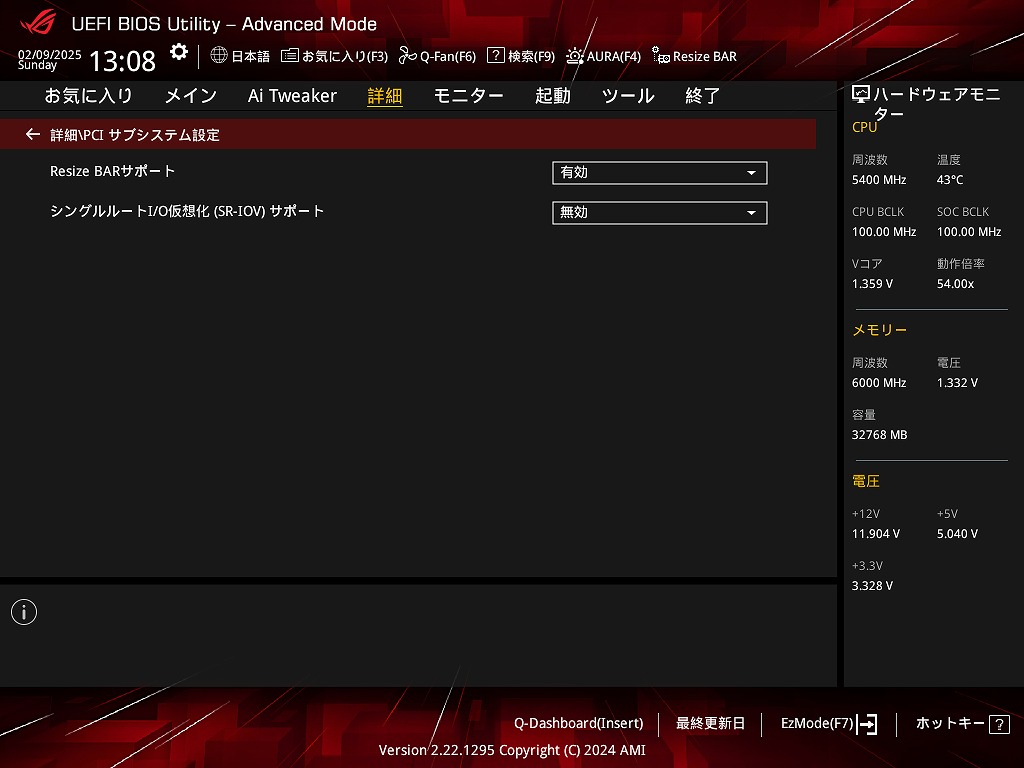Click the EzMode(F7) exit arrow icon
This screenshot has height=768, width=1024.
[x=867, y=724]
